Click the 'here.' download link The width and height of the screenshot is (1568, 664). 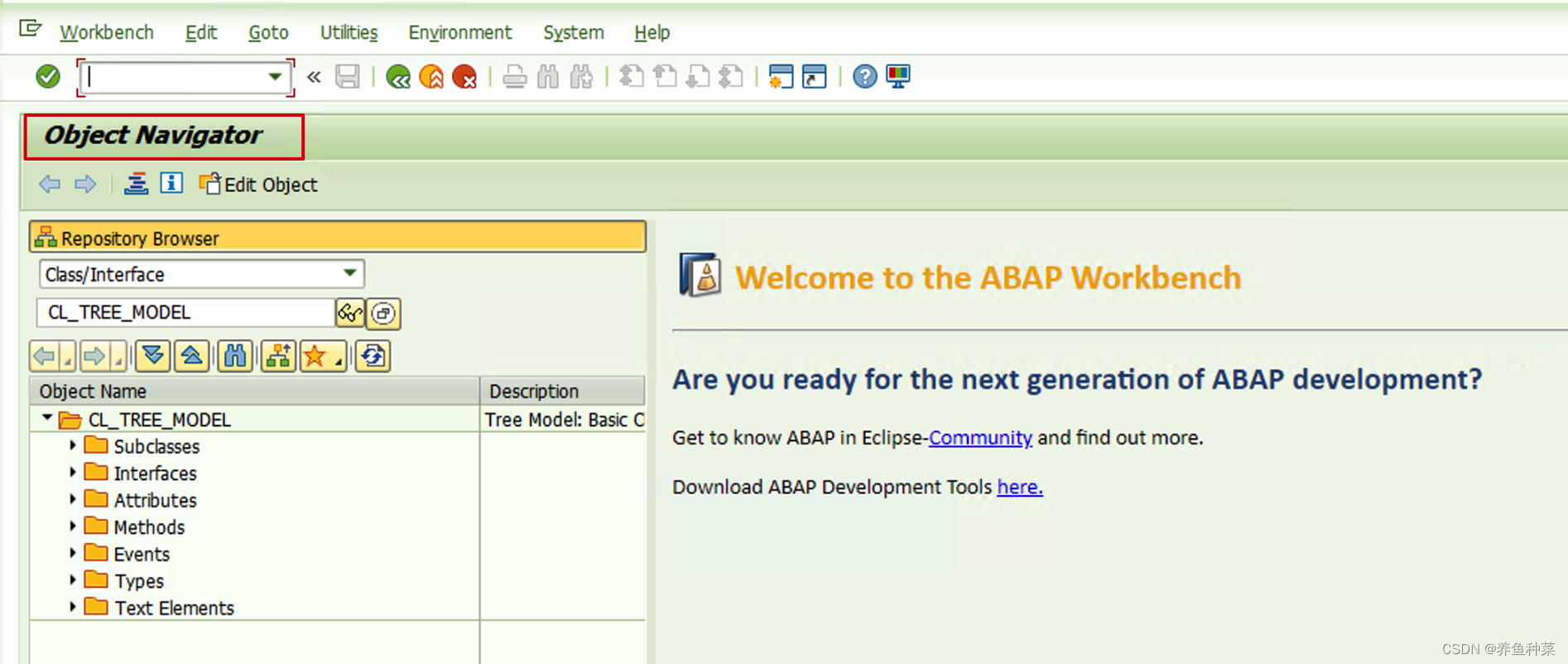[x=1020, y=487]
